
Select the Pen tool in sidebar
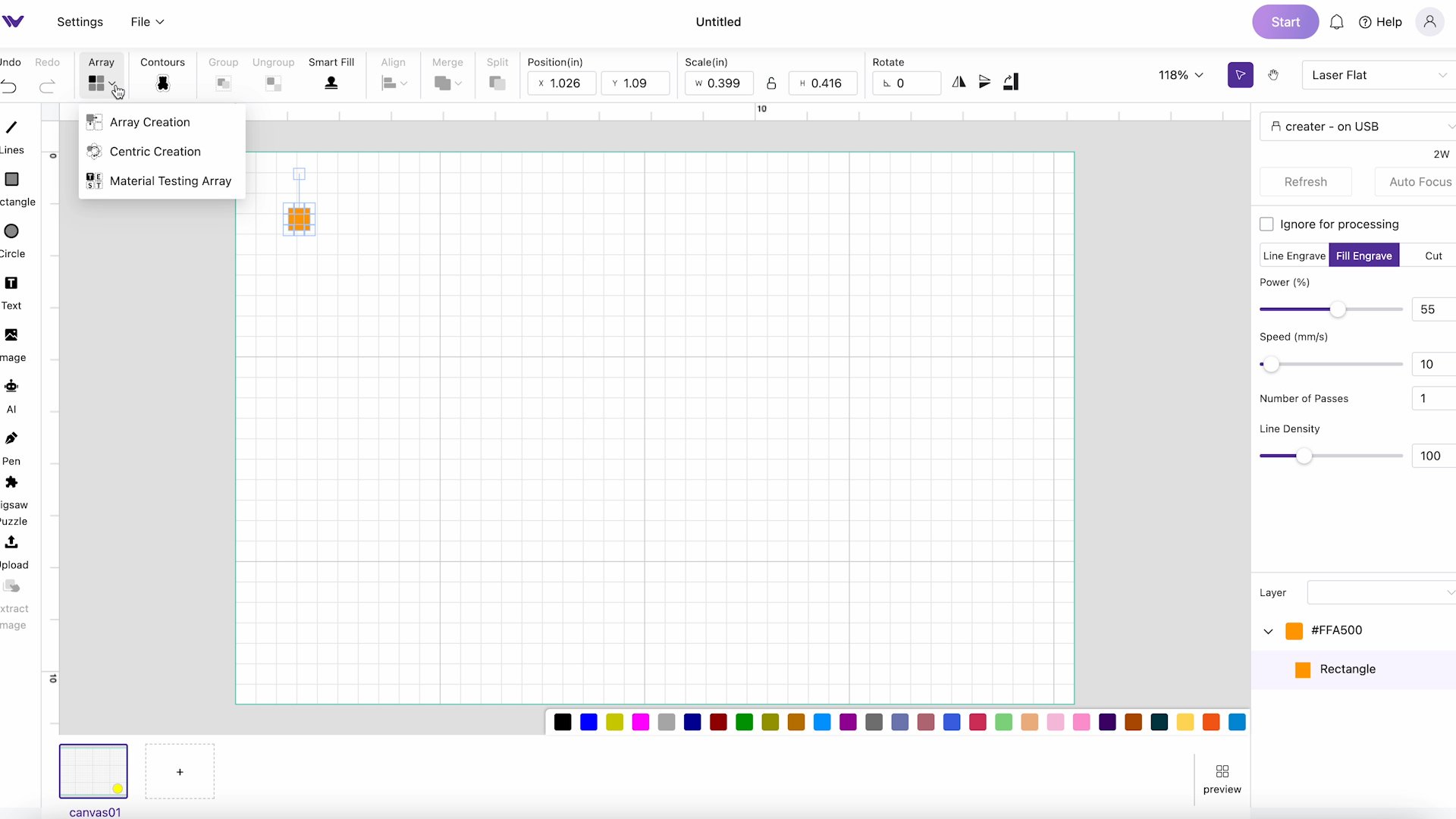pyautogui.click(x=11, y=438)
